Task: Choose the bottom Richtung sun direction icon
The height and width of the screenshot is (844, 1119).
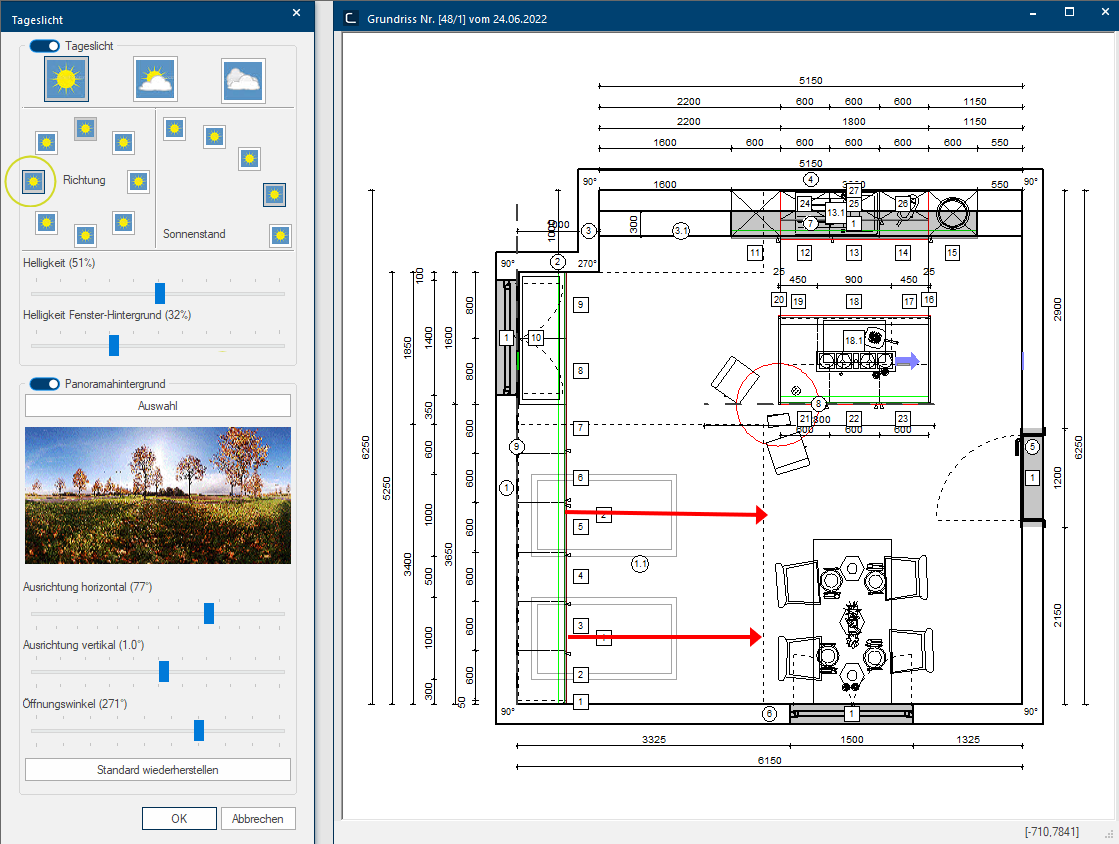Action: coord(86,235)
